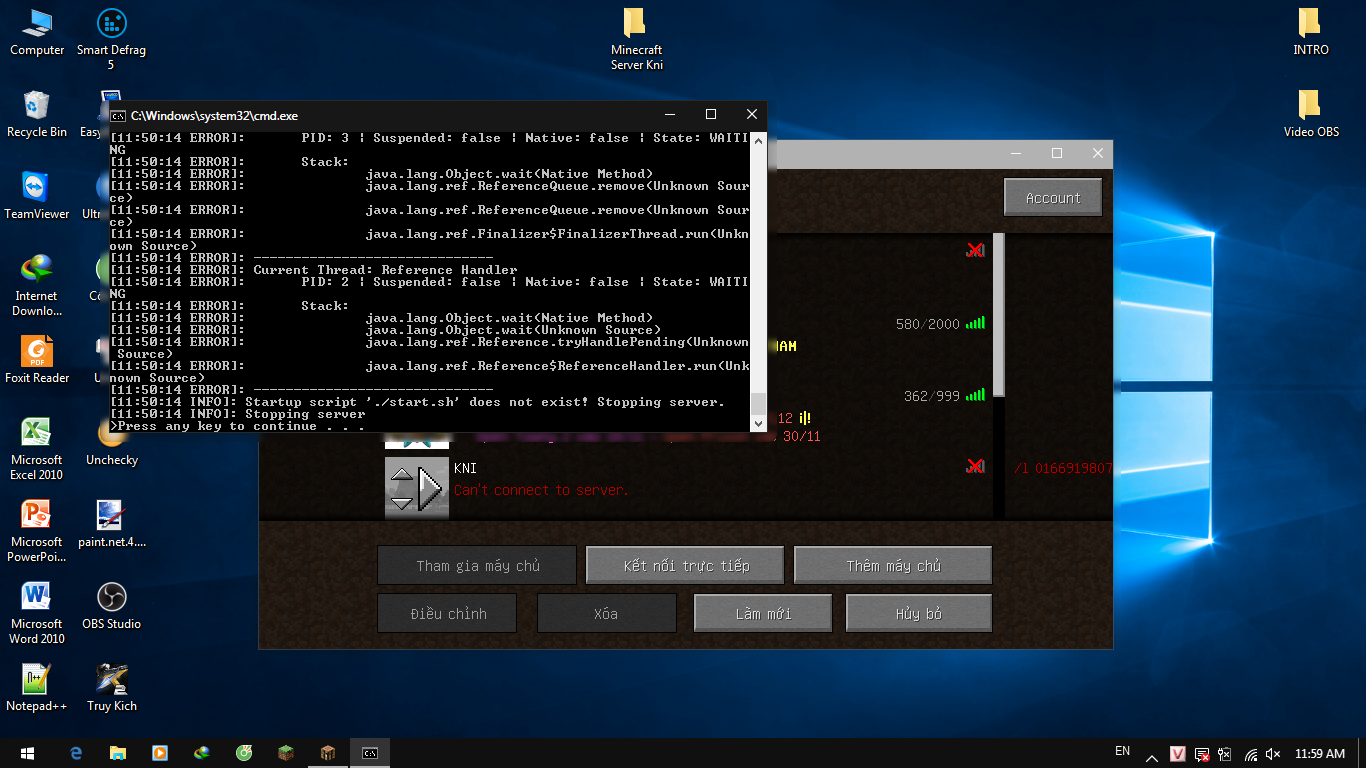Open the Video OBS folder
This screenshot has width=1366, height=768.
click(1311, 113)
